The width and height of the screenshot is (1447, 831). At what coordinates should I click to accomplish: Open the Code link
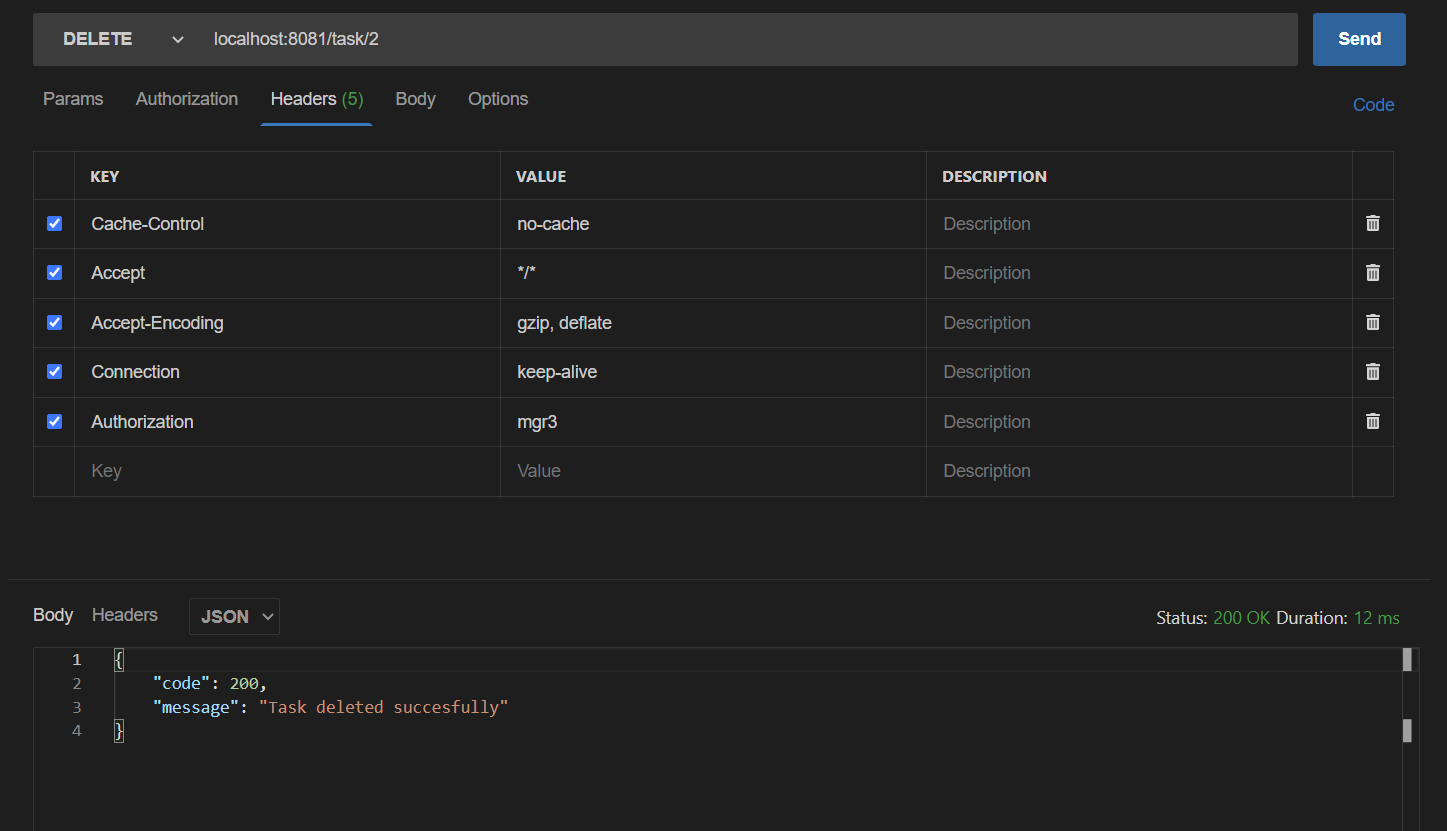[x=1373, y=105]
